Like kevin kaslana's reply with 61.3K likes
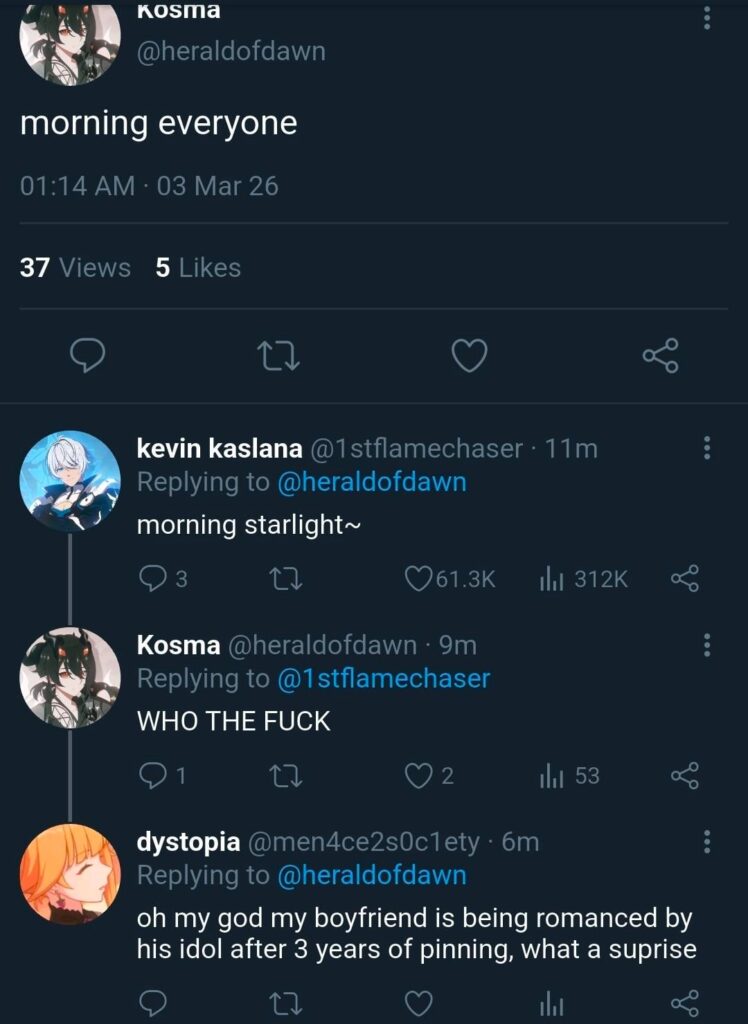The width and height of the screenshot is (748, 1024). point(419,578)
